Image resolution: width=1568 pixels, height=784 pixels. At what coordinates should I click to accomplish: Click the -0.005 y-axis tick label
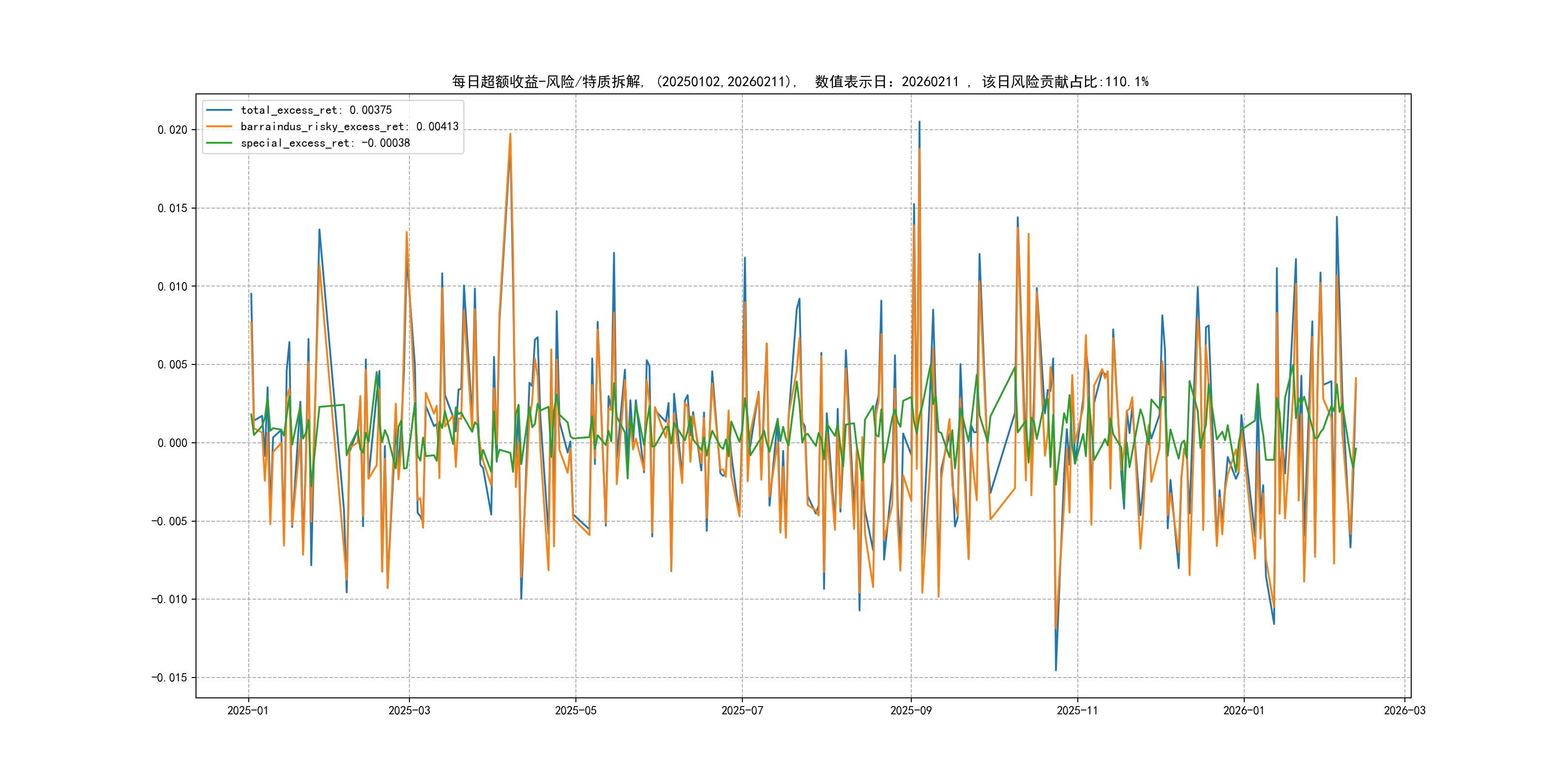click(169, 521)
